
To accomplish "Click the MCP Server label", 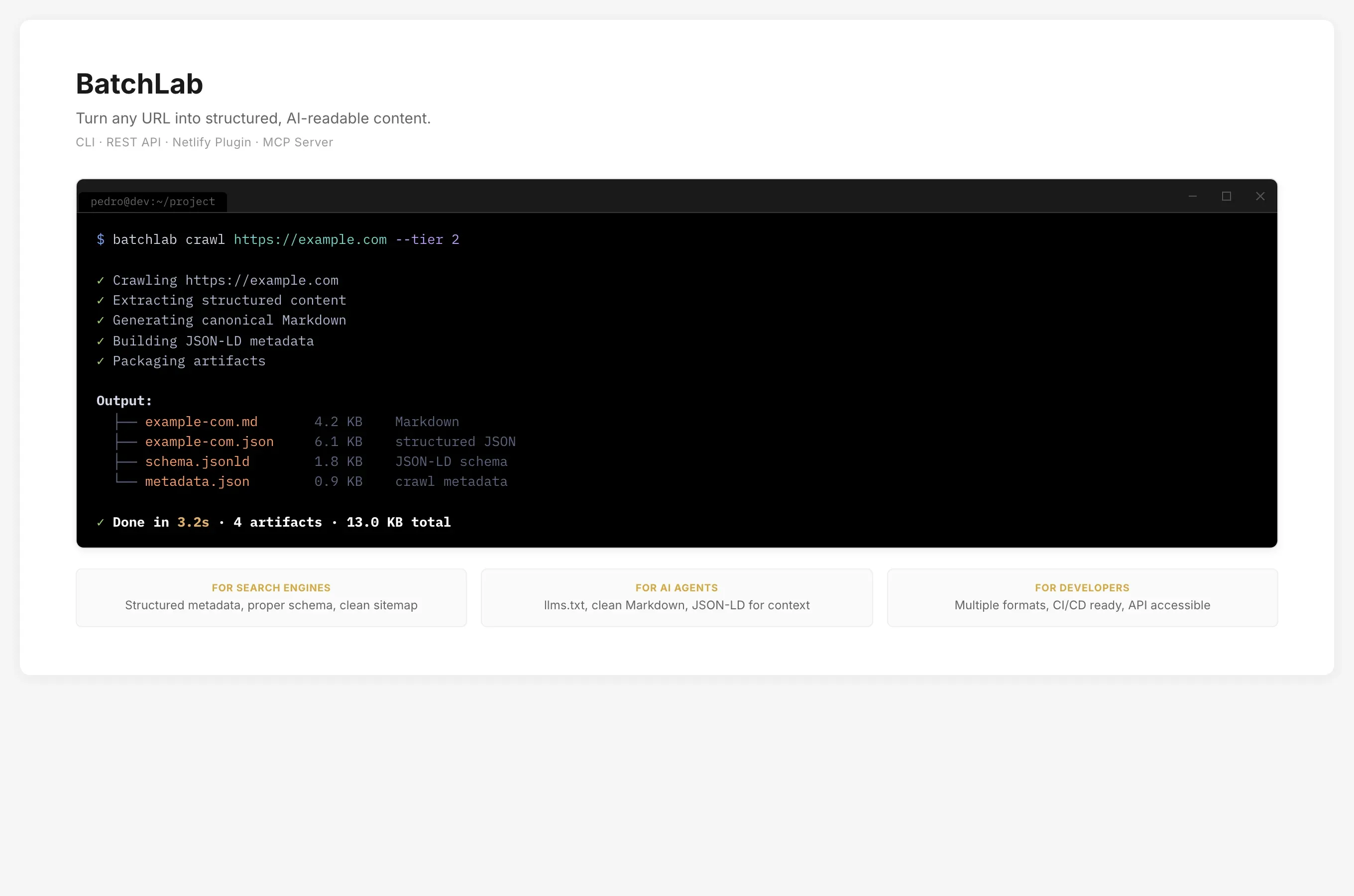I will (298, 142).
